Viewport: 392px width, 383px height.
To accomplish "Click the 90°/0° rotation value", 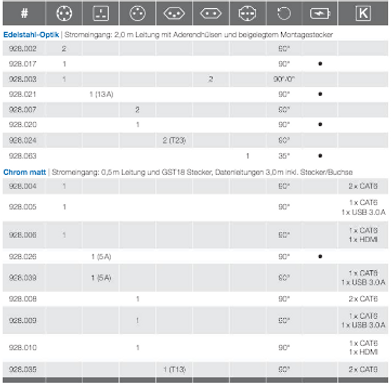I will 284,79.
